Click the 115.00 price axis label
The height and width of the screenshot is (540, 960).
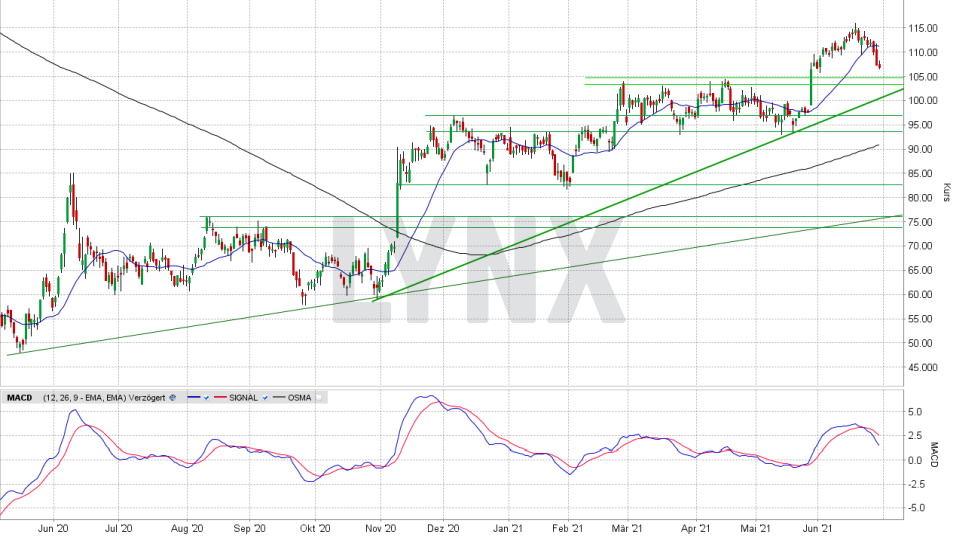point(923,28)
